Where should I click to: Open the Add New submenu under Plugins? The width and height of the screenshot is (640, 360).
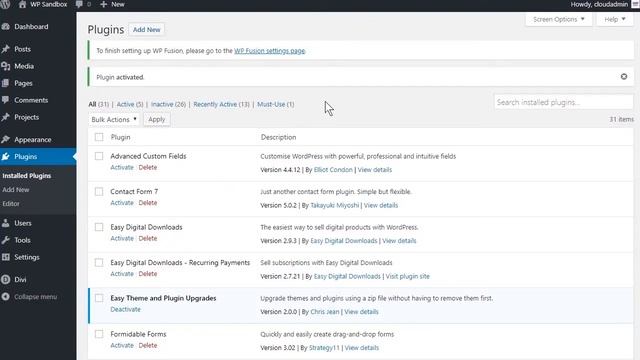[x=16, y=190]
